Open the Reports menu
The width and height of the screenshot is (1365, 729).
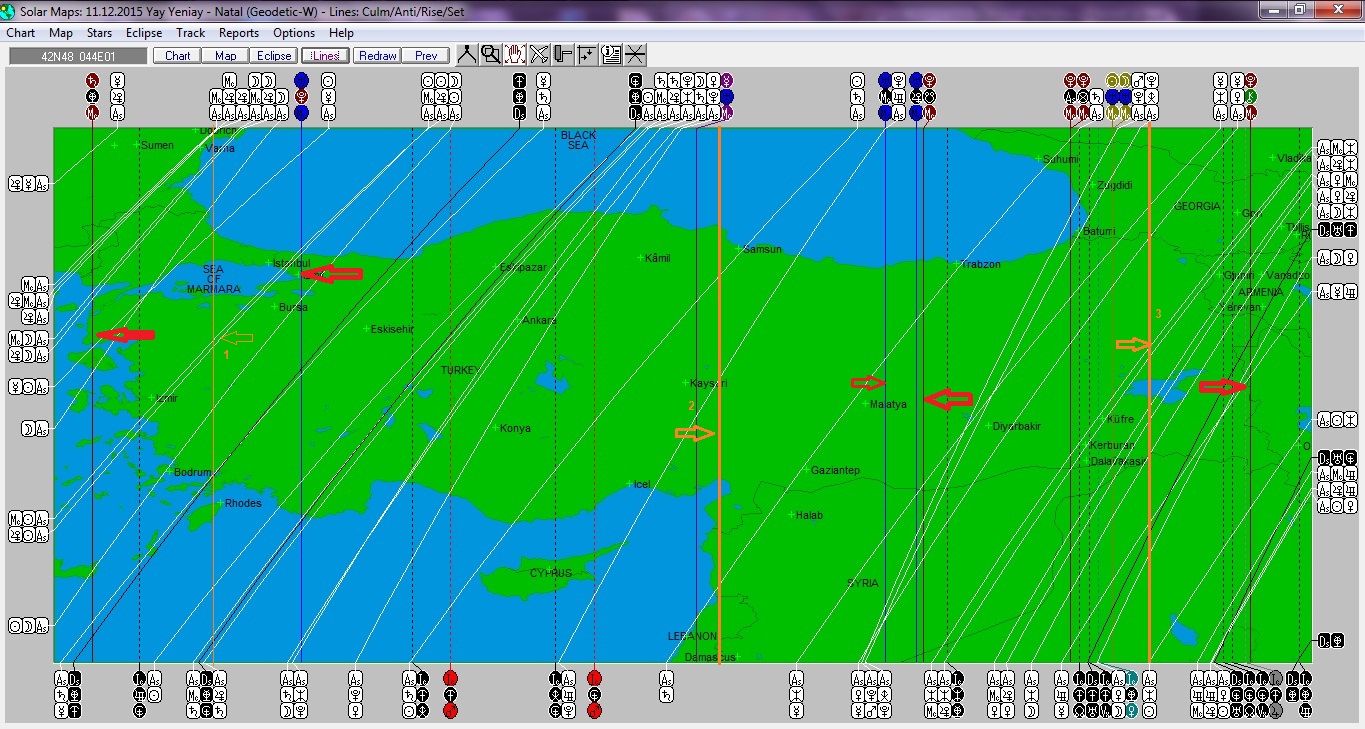pos(239,33)
